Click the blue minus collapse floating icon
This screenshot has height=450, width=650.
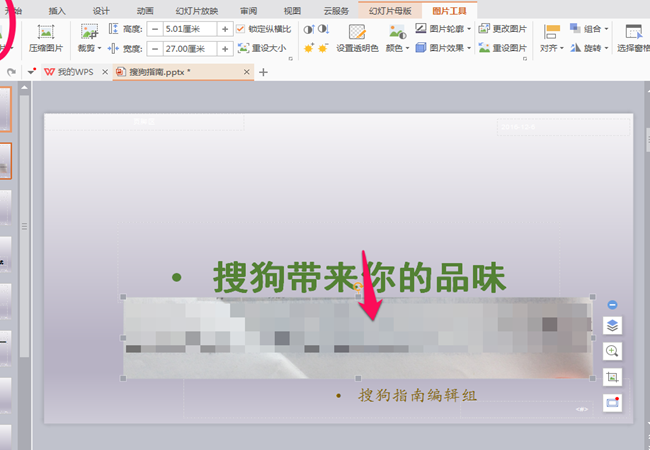point(612,305)
